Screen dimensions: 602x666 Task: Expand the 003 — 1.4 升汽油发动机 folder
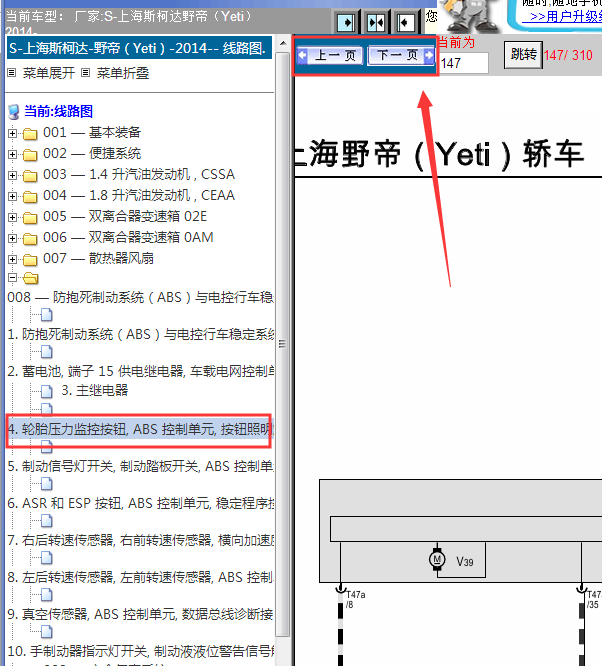(x=12, y=175)
